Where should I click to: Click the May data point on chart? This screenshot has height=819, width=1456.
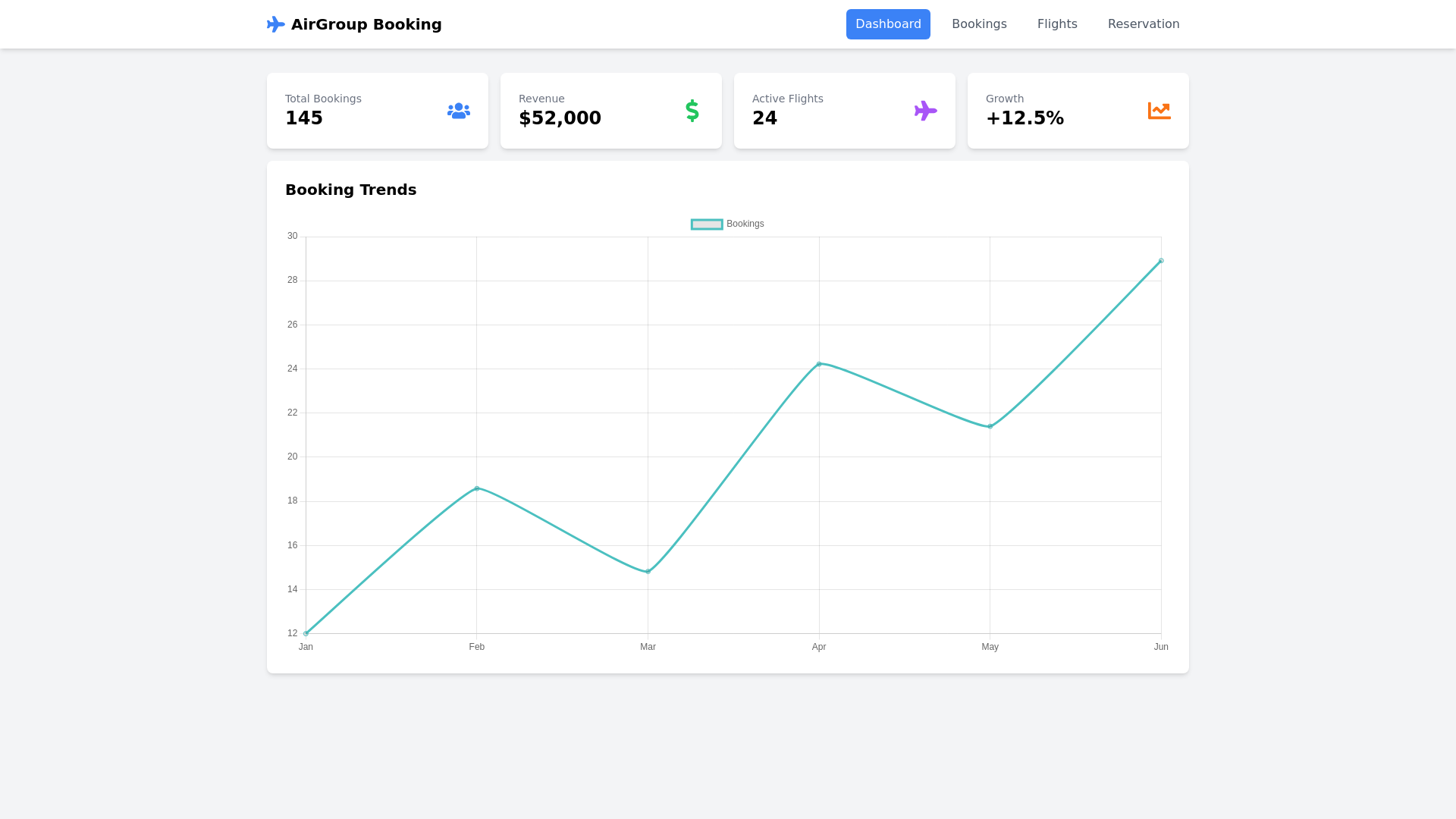(x=990, y=426)
